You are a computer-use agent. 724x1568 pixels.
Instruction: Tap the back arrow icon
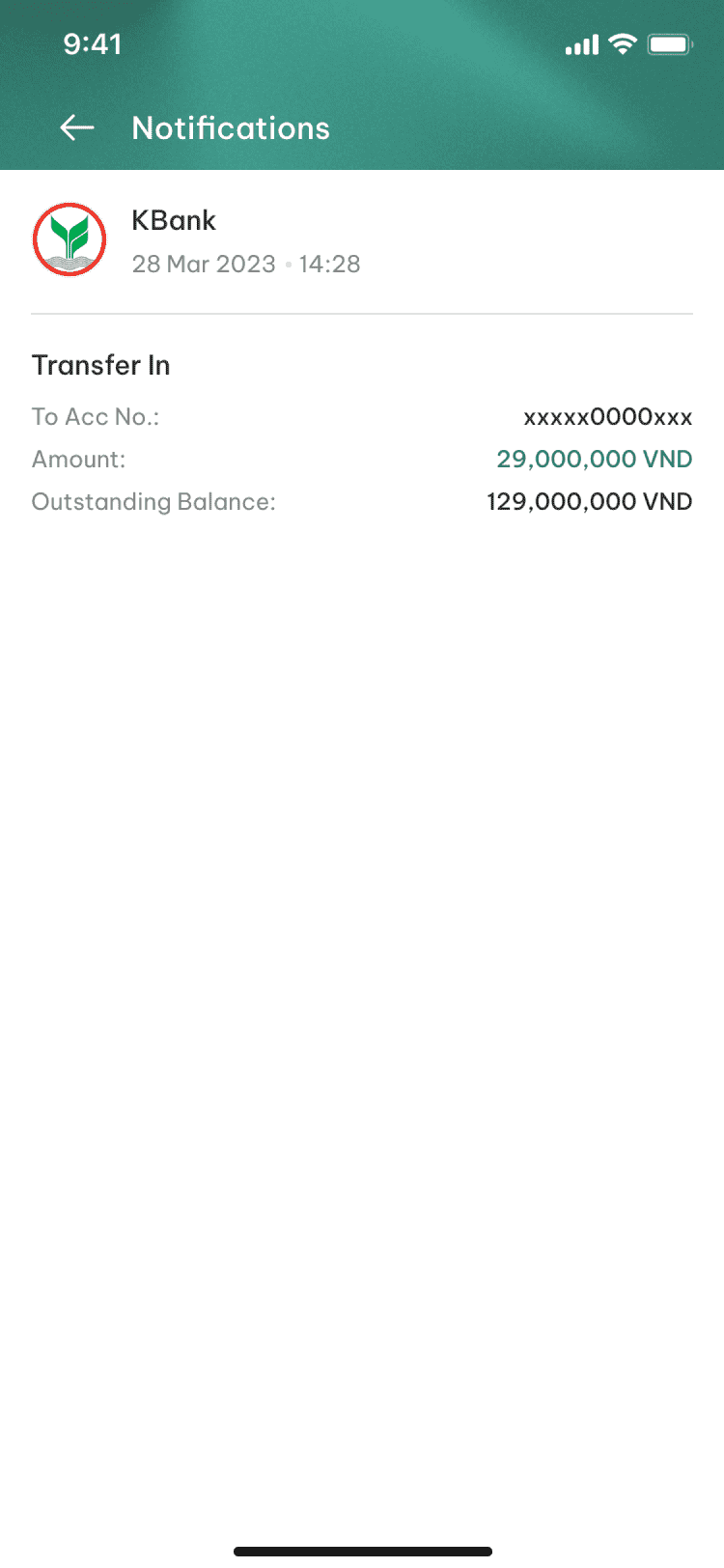coord(77,127)
